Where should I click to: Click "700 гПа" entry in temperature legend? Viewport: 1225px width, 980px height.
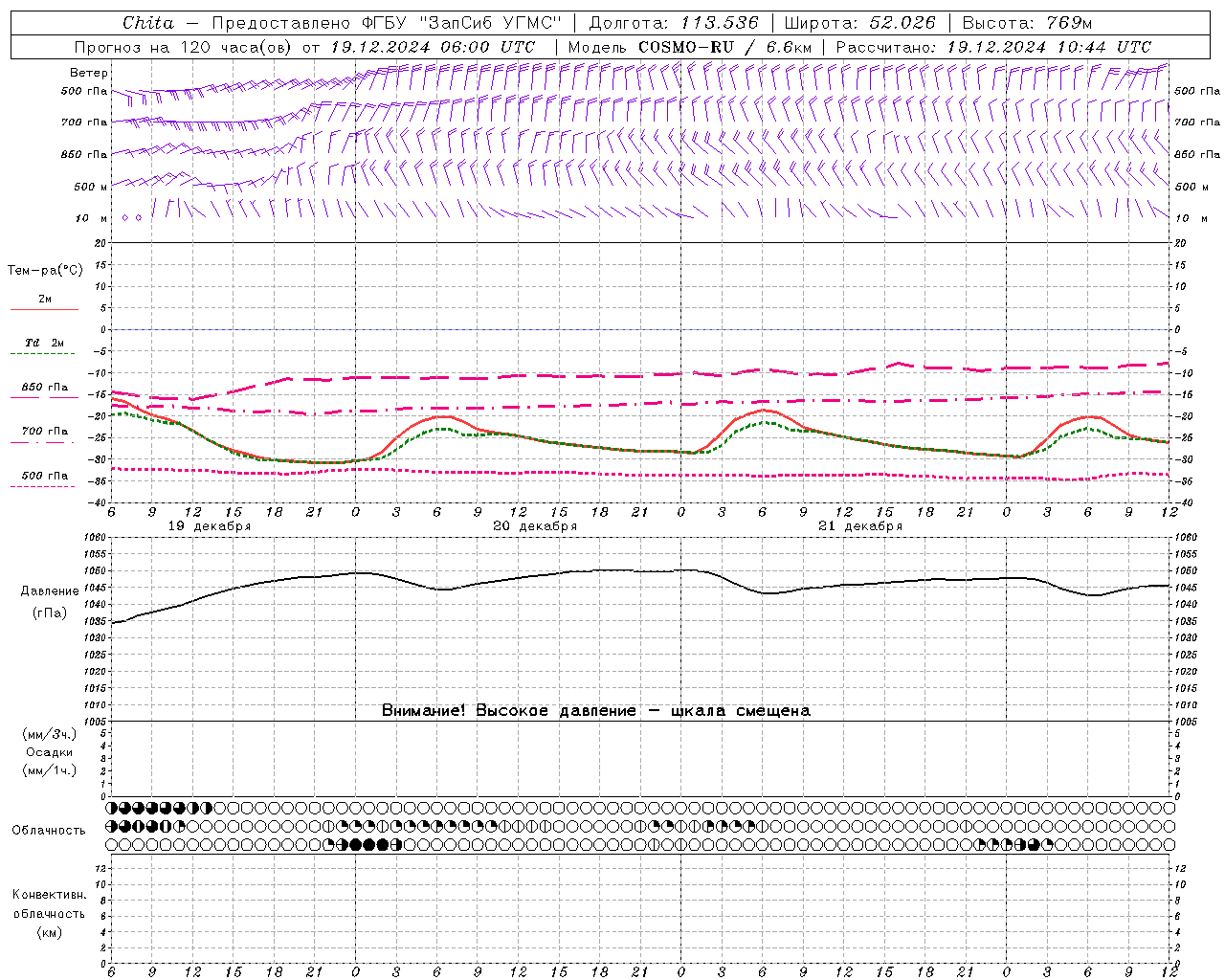tap(44, 431)
